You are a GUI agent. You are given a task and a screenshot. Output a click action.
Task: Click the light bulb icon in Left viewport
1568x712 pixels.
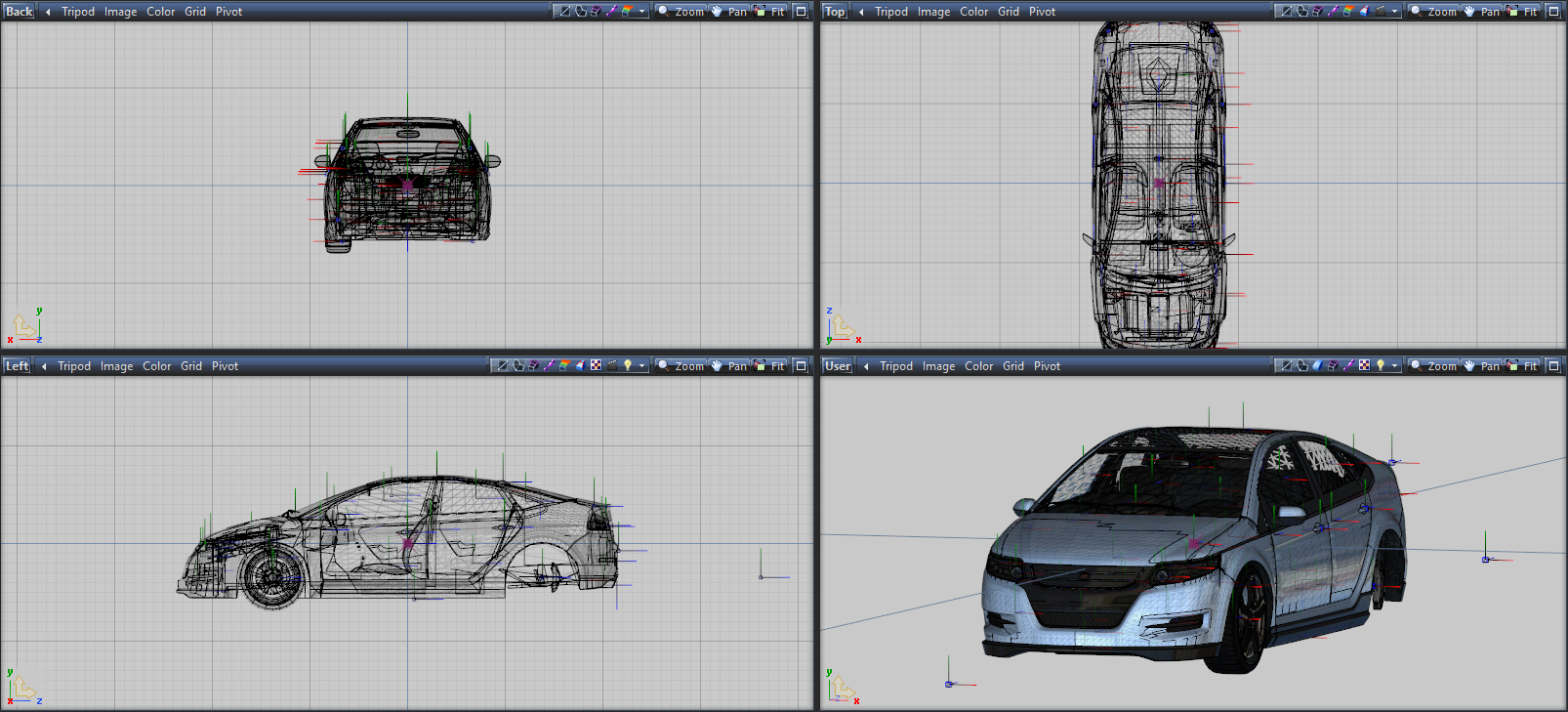(x=628, y=365)
